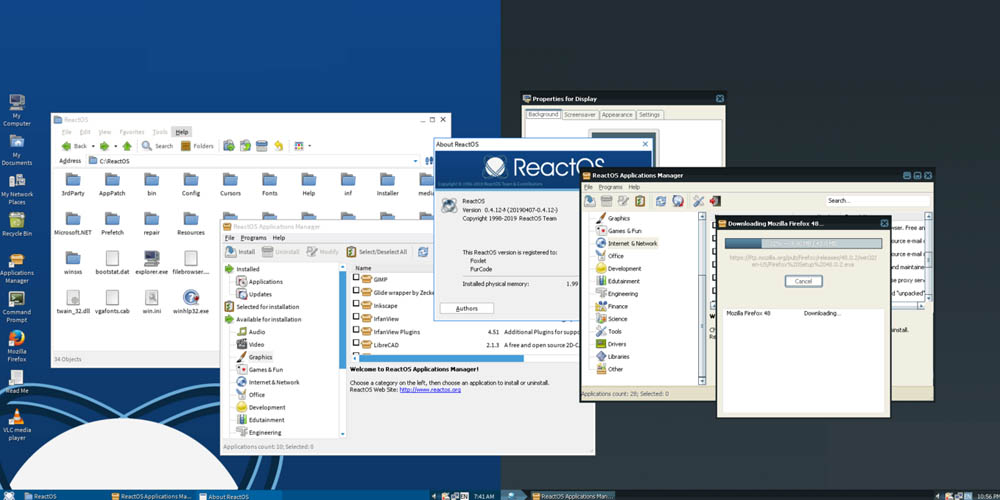Open the Views dropdown in explorer toolbar

tap(309, 146)
